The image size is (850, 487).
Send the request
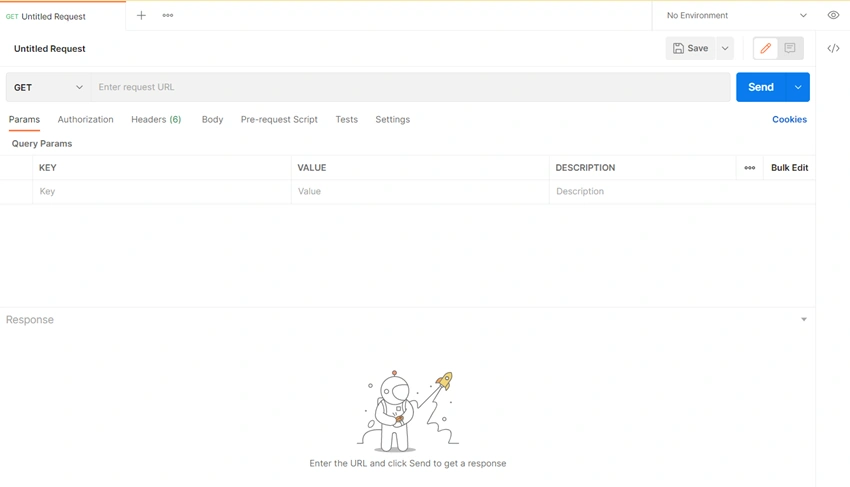(x=761, y=87)
